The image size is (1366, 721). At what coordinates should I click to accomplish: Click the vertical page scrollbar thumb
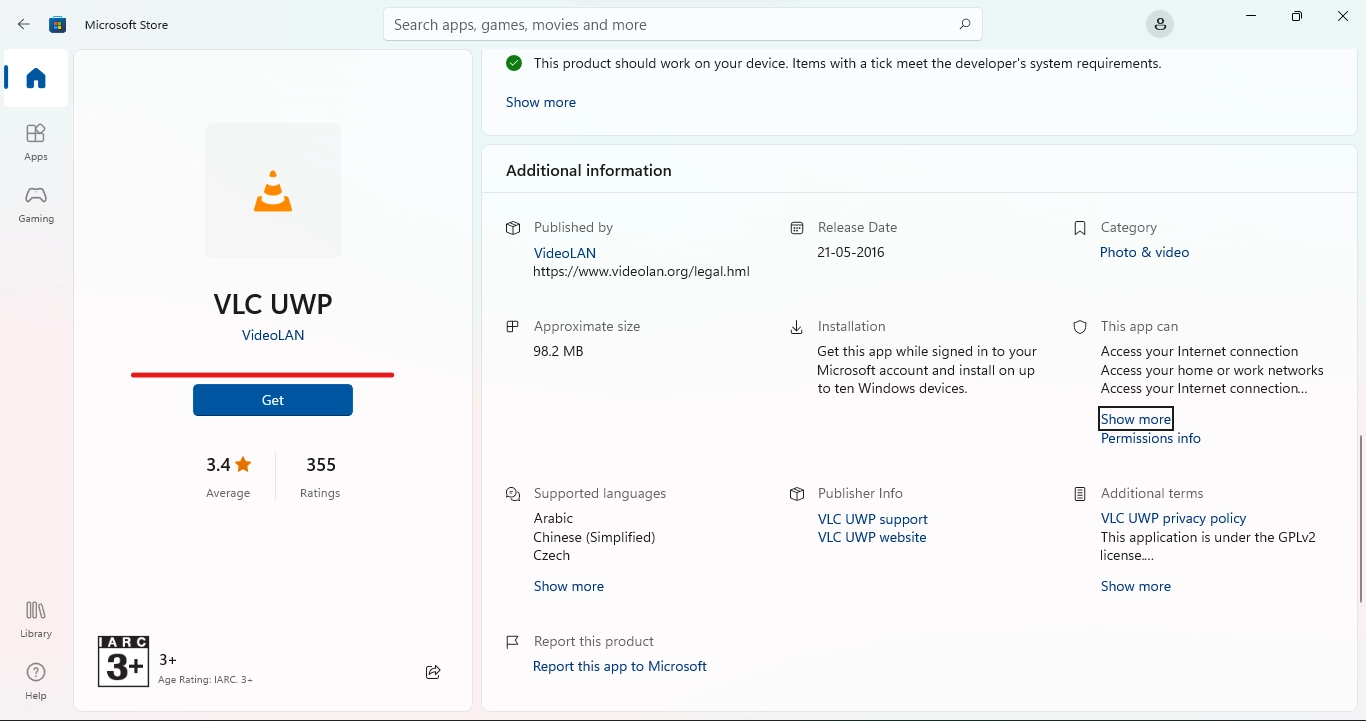(1361, 519)
